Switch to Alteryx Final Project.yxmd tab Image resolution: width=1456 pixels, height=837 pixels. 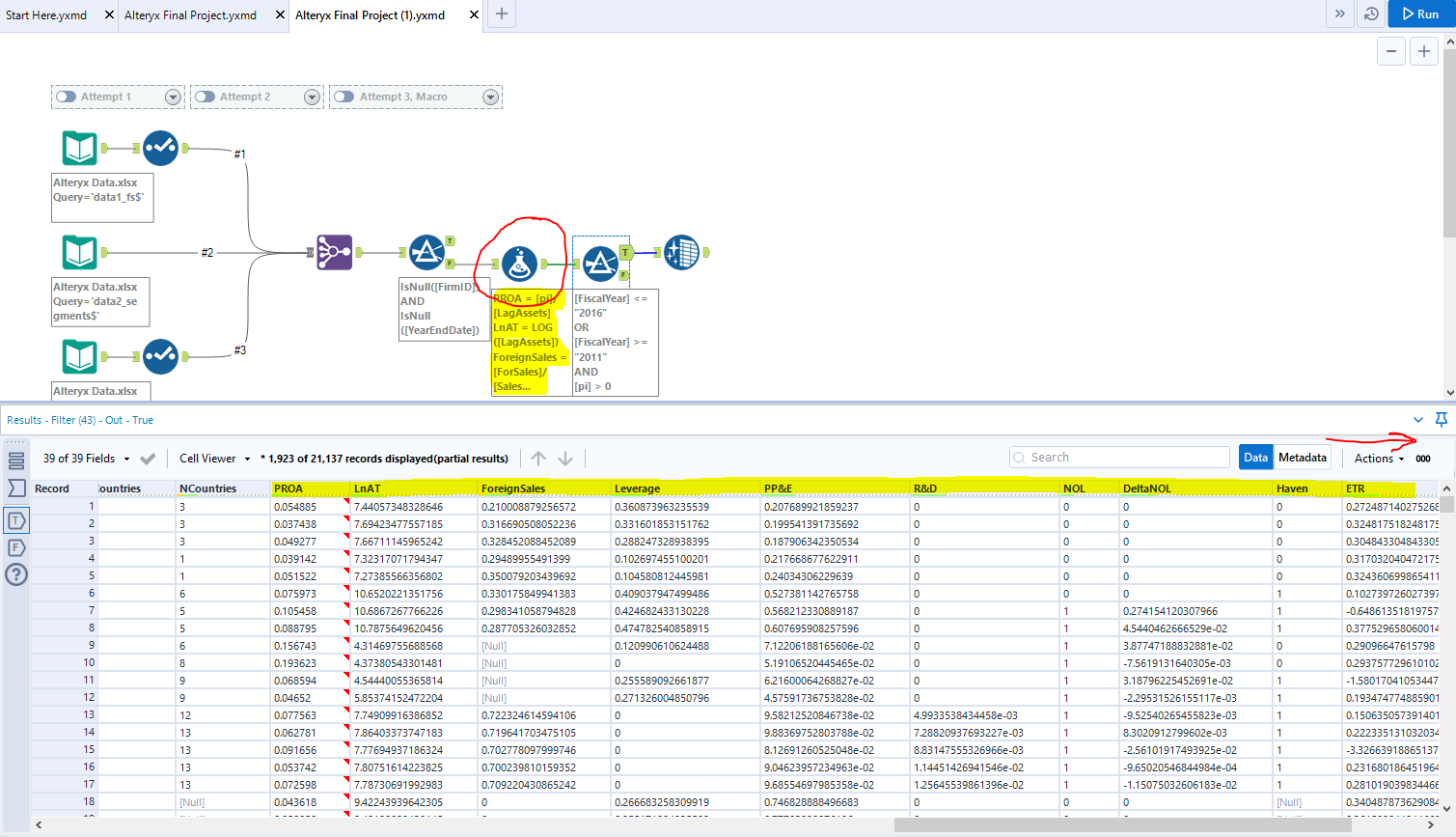[x=191, y=15]
